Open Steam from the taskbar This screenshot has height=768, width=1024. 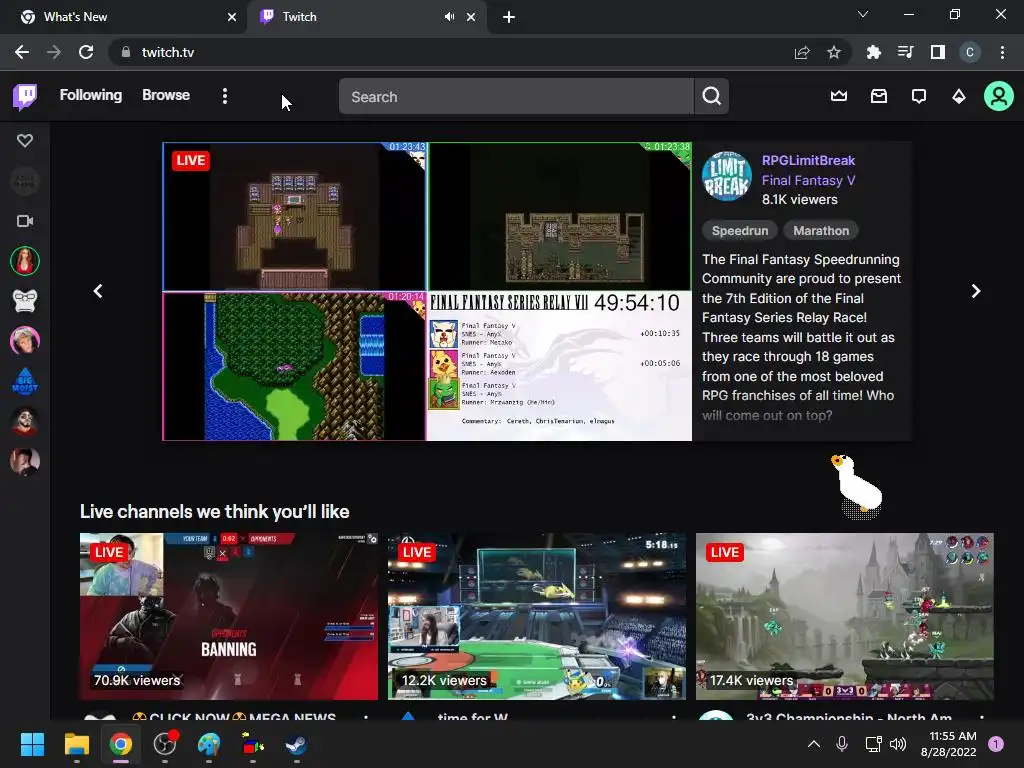click(x=296, y=744)
